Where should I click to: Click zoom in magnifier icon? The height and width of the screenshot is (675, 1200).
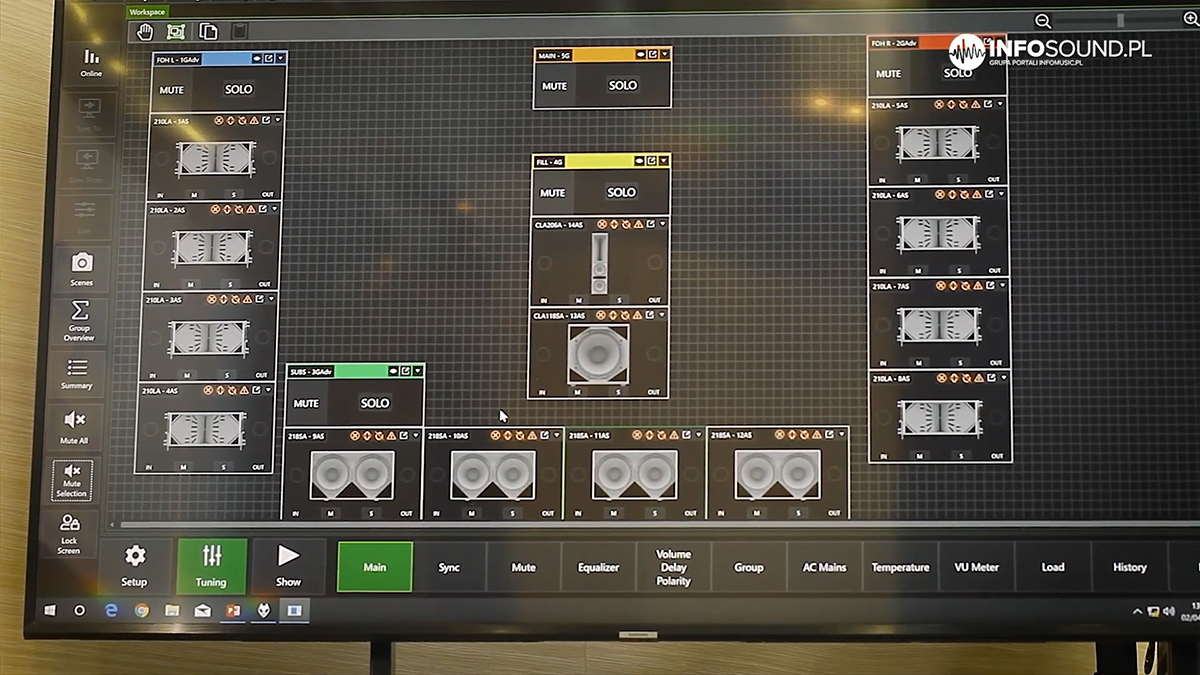(x=1190, y=19)
